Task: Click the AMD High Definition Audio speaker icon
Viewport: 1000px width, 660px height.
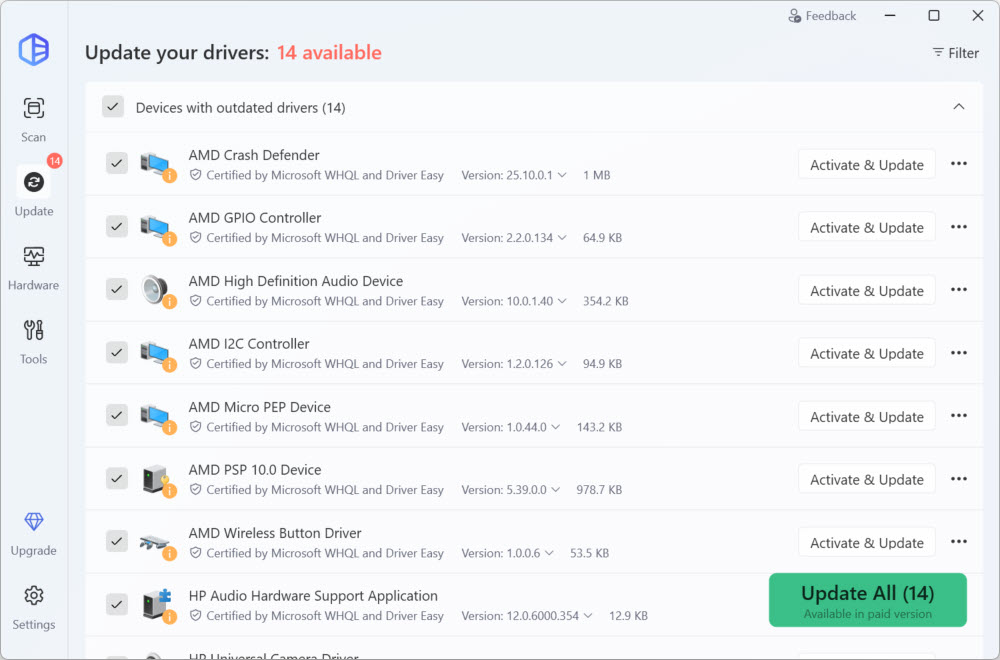Action: coord(156,289)
